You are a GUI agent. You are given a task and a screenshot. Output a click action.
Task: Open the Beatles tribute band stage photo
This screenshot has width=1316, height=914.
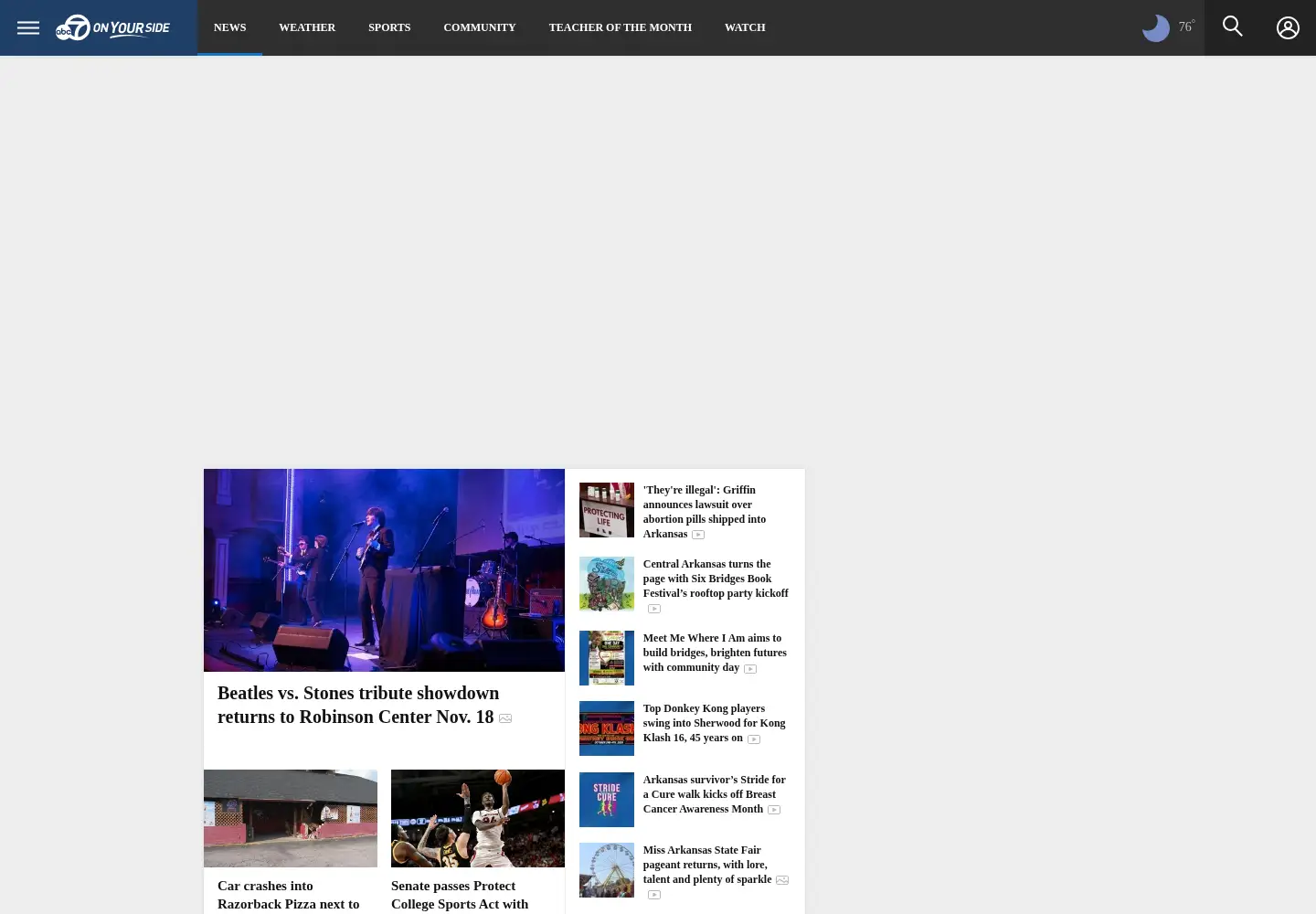(x=384, y=570)
